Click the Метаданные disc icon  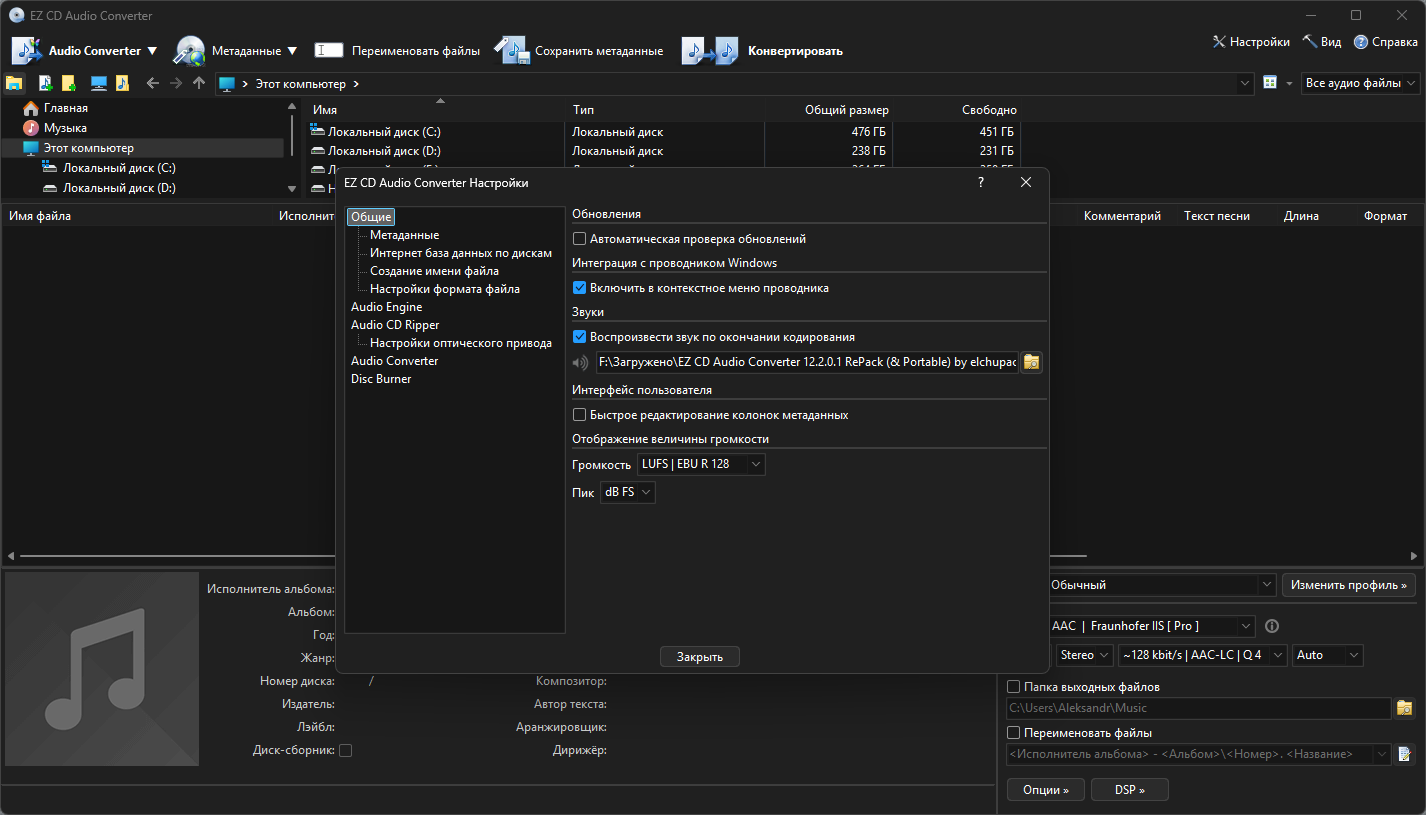tap(189, 51)
